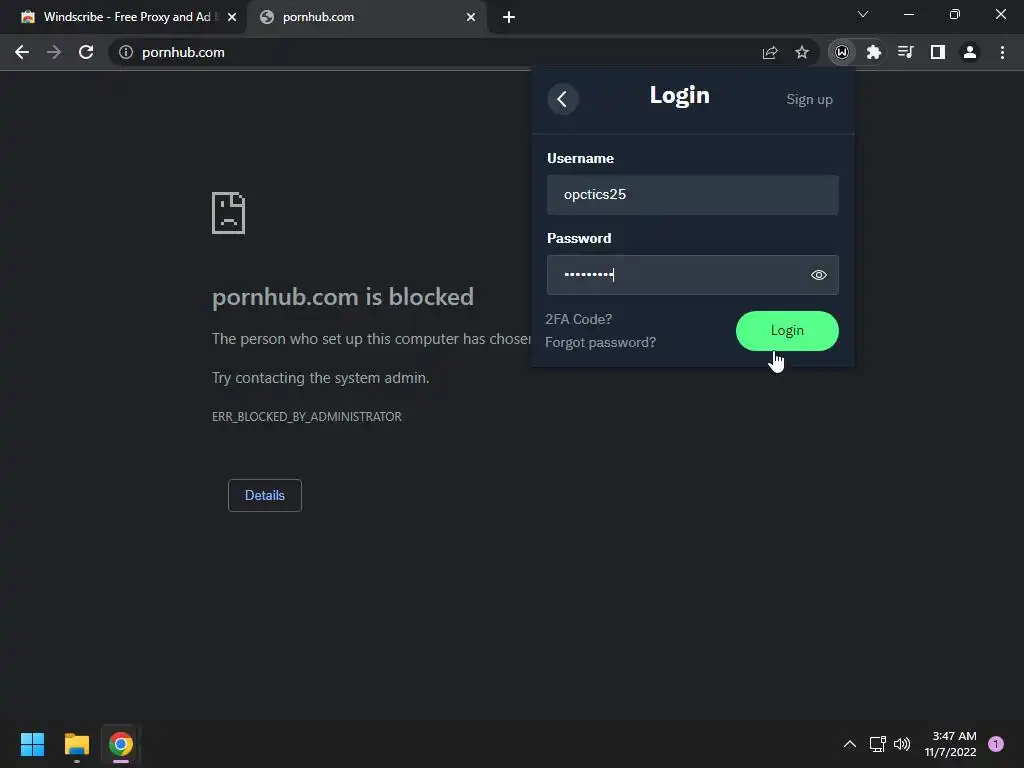Click the Chrome taskbar icon
Image resolution: width=1024 pixels, height=768 pixels.
coord(121,744)
